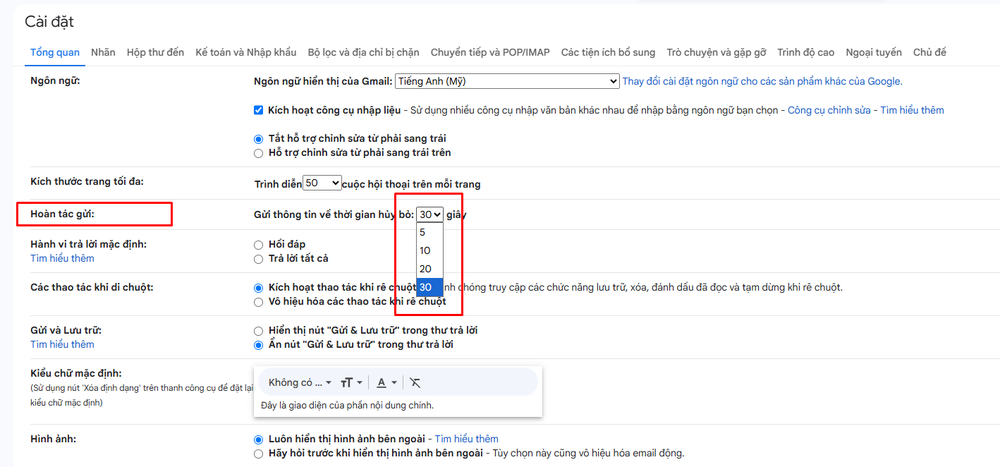Screen dimensions: 1000x467
Task: Open the Hộp thư đến tab
Action: coord(156,52)
